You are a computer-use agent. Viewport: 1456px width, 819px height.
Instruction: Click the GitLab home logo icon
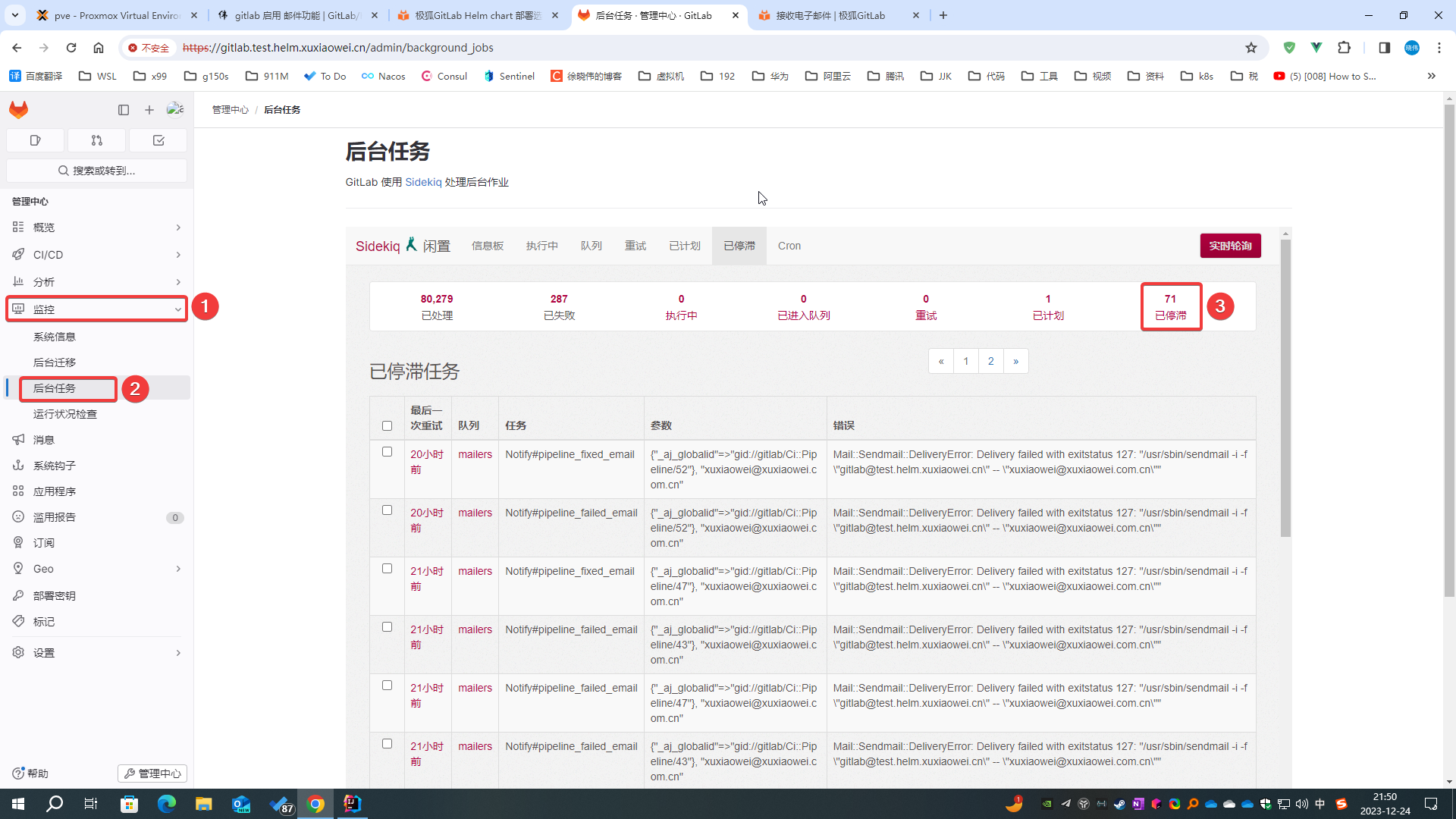(x=18, y=109)
